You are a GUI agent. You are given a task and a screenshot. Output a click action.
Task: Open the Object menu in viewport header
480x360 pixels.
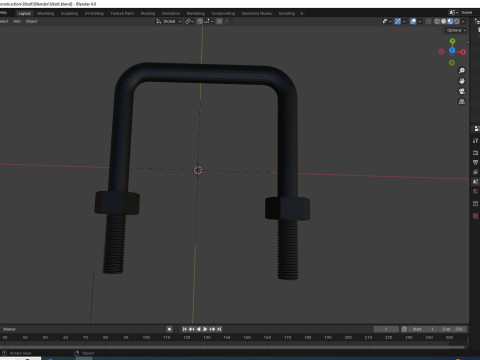point(32,21)
